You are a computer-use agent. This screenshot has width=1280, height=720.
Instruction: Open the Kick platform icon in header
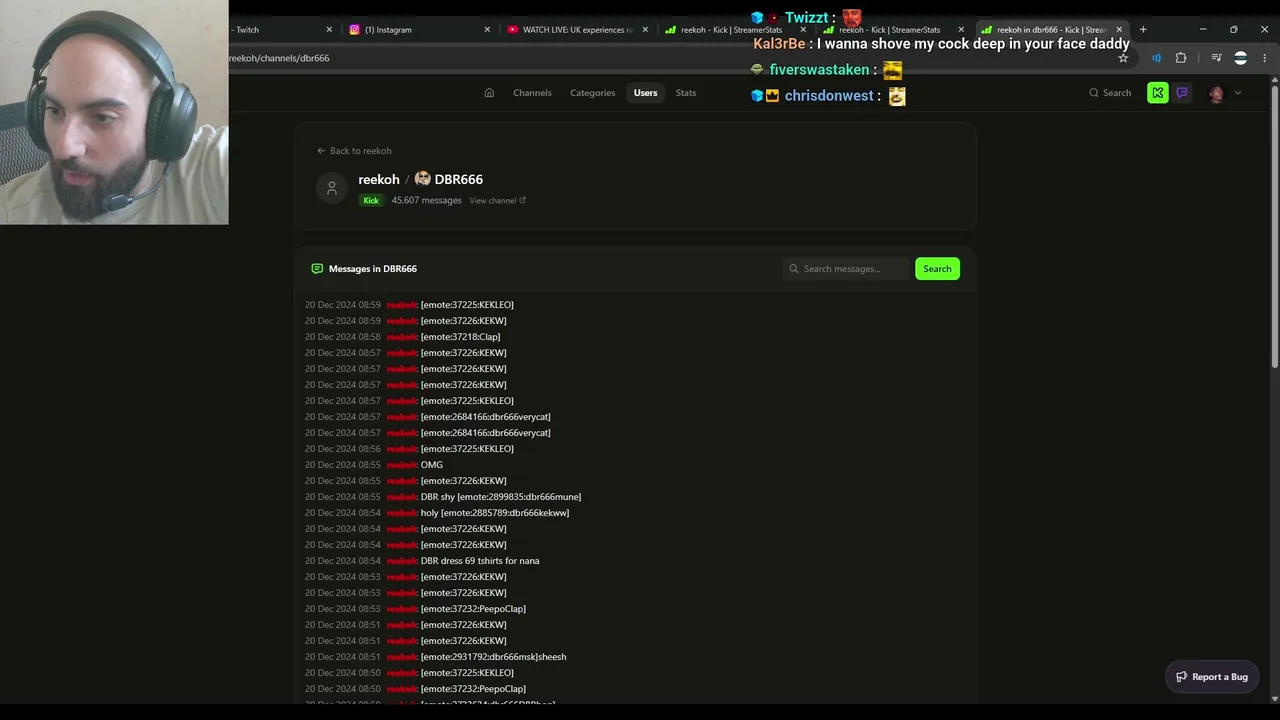coord(1157,93)
